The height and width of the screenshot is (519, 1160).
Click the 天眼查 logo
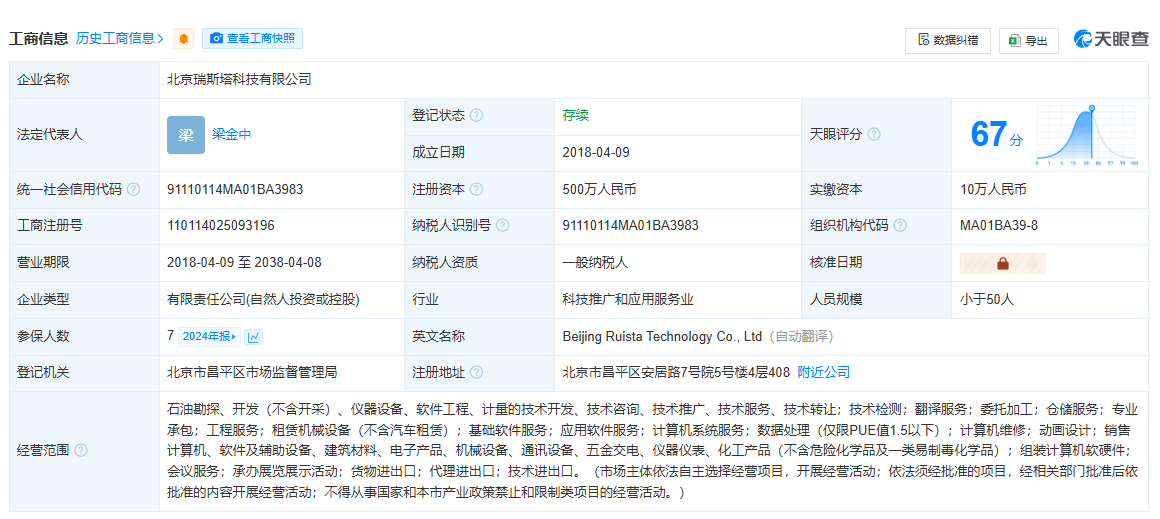coord(1112,40)
